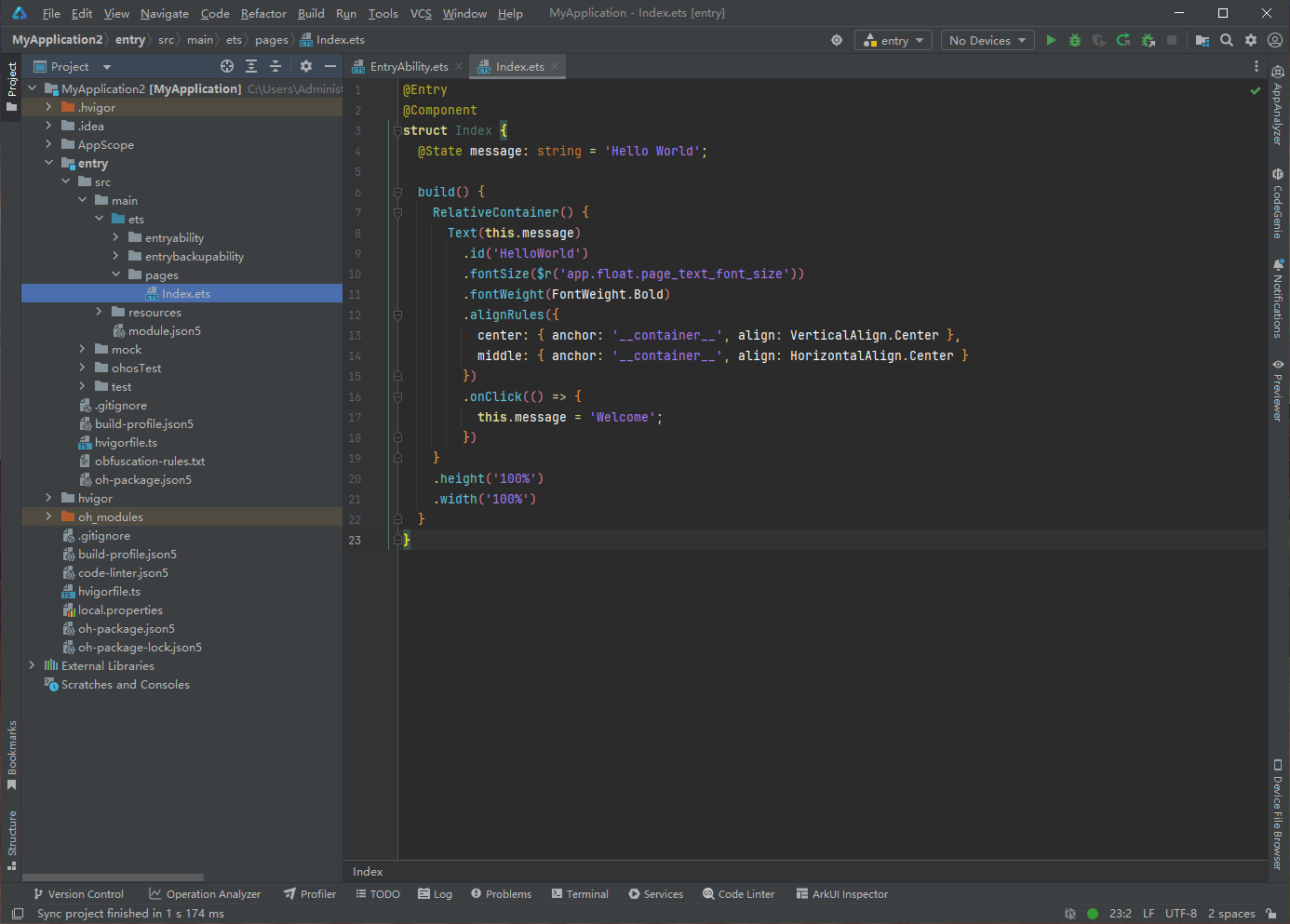Screen dimensions: 1290x924
Task: Expand the oh_modules folder
Action: pyautogui.click(x=48, y=516)
